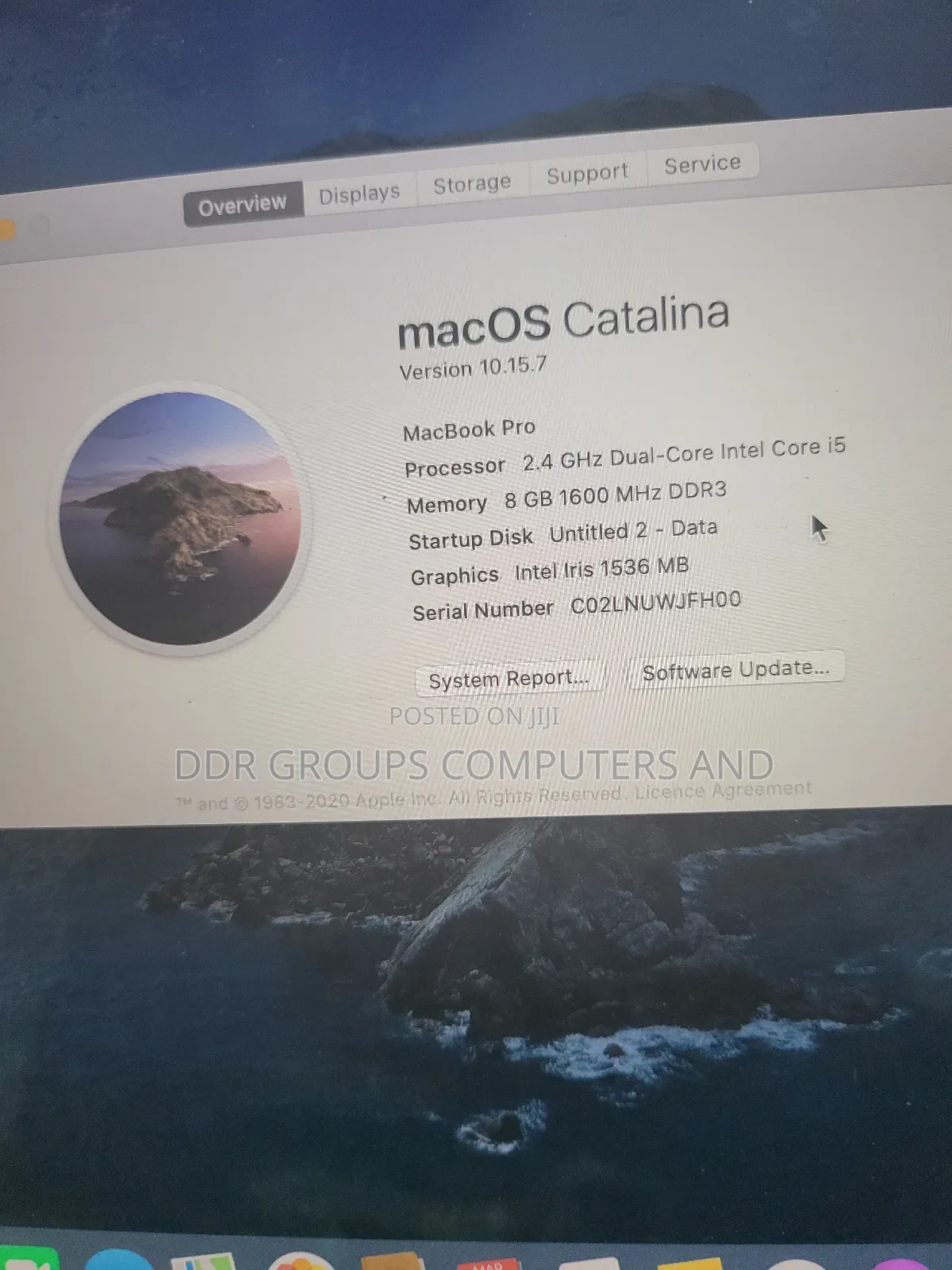Viewport: 952px width, 1270px height.
Task: Click "2.4 GHz Dual-Core Intel Core i5" value
Action: coord(684,453)
